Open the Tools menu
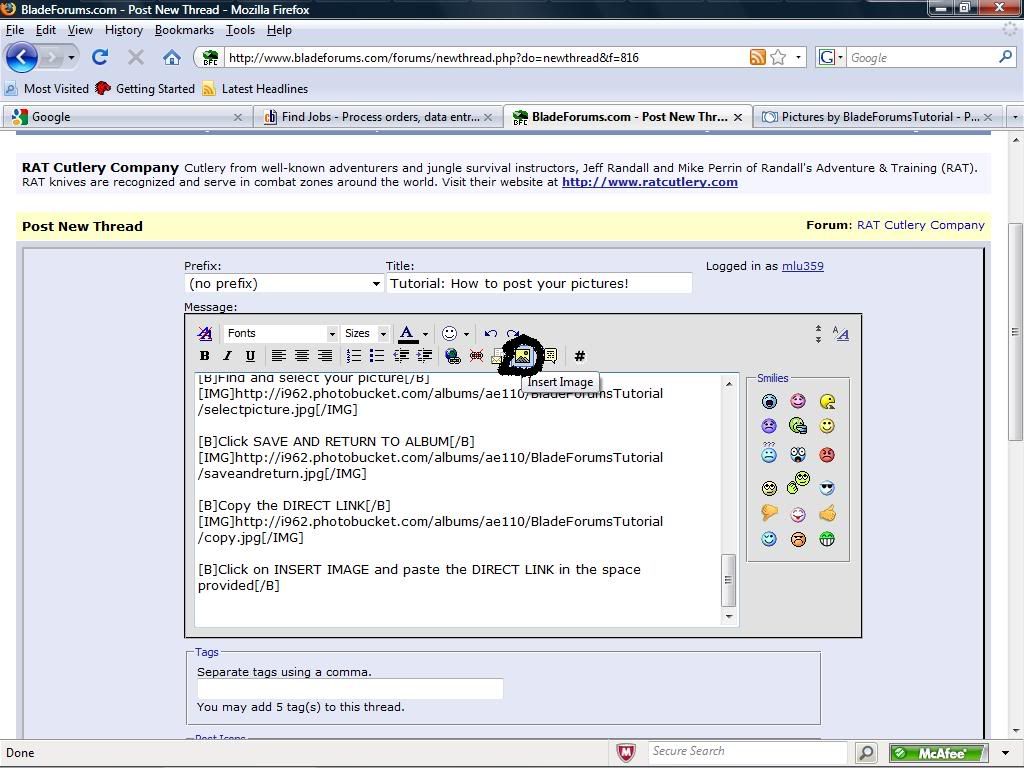Viewport: 1024px width, 768px height. point(240,30)
